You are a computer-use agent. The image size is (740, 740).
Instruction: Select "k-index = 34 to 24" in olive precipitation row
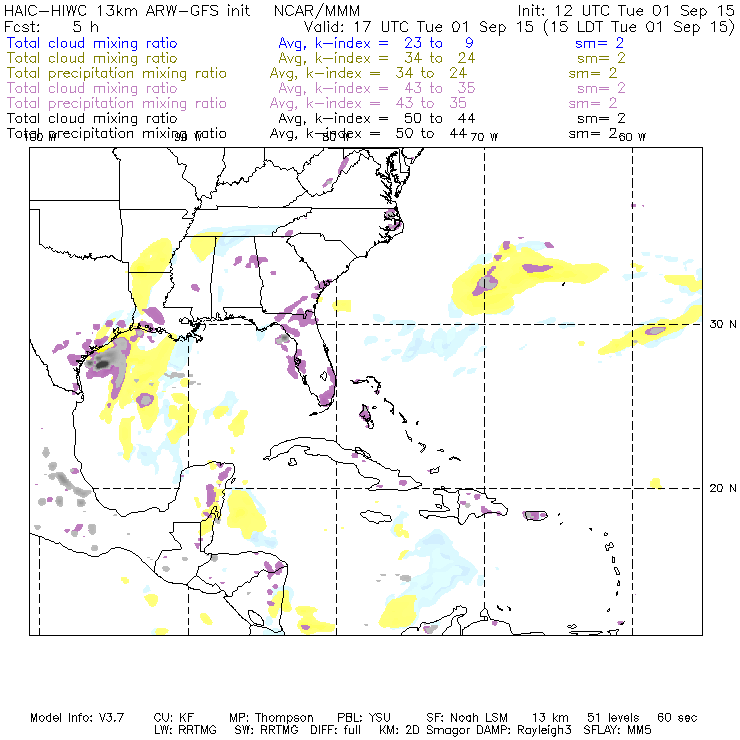coord(386,73)
